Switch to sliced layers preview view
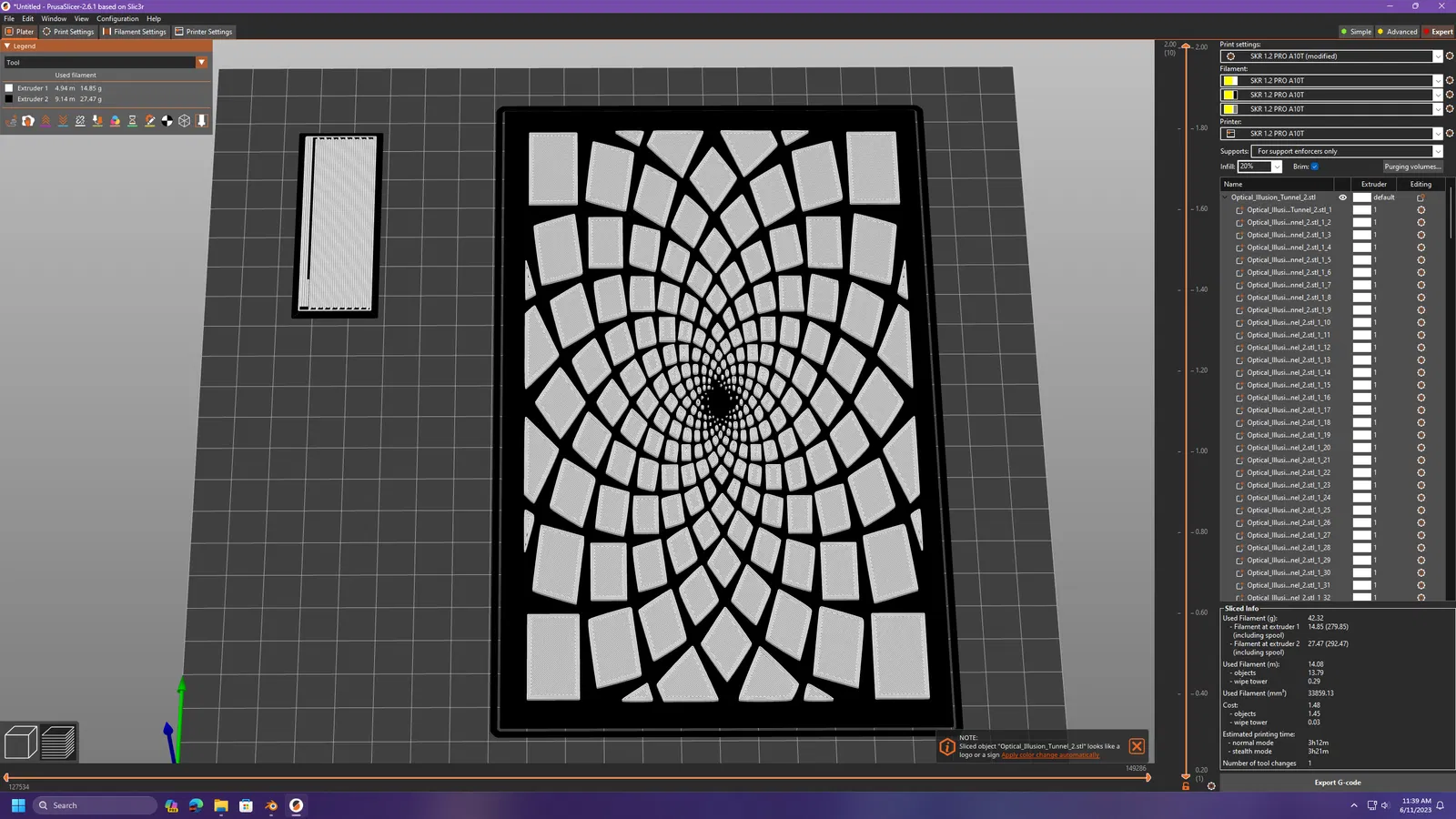Screen dimensions: 1456x819 (58, 743)
